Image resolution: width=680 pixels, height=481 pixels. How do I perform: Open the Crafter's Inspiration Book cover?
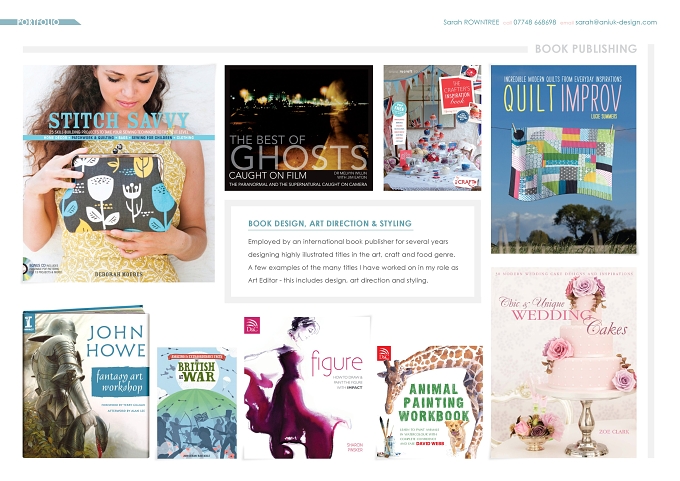(x=432, y=128)
